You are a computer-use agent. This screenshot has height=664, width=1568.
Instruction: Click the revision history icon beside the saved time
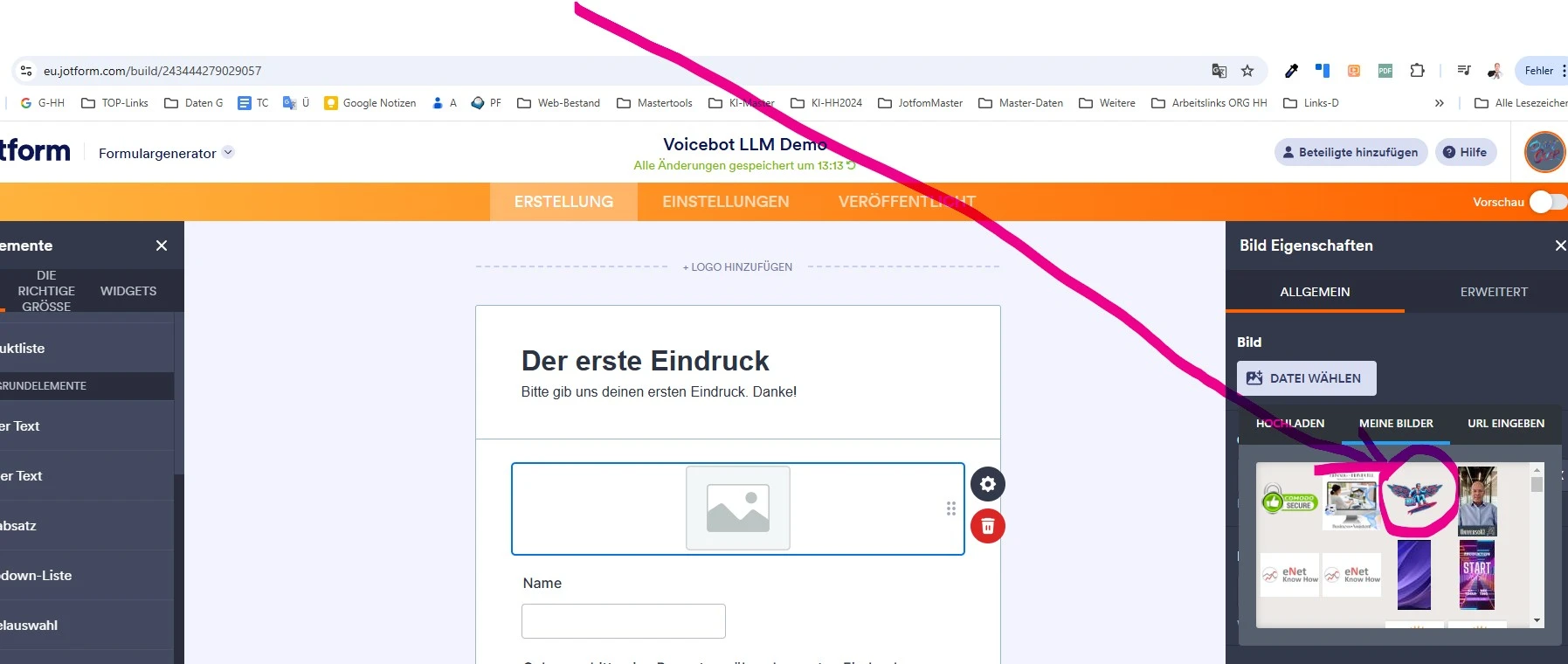[x=851, y=165]
